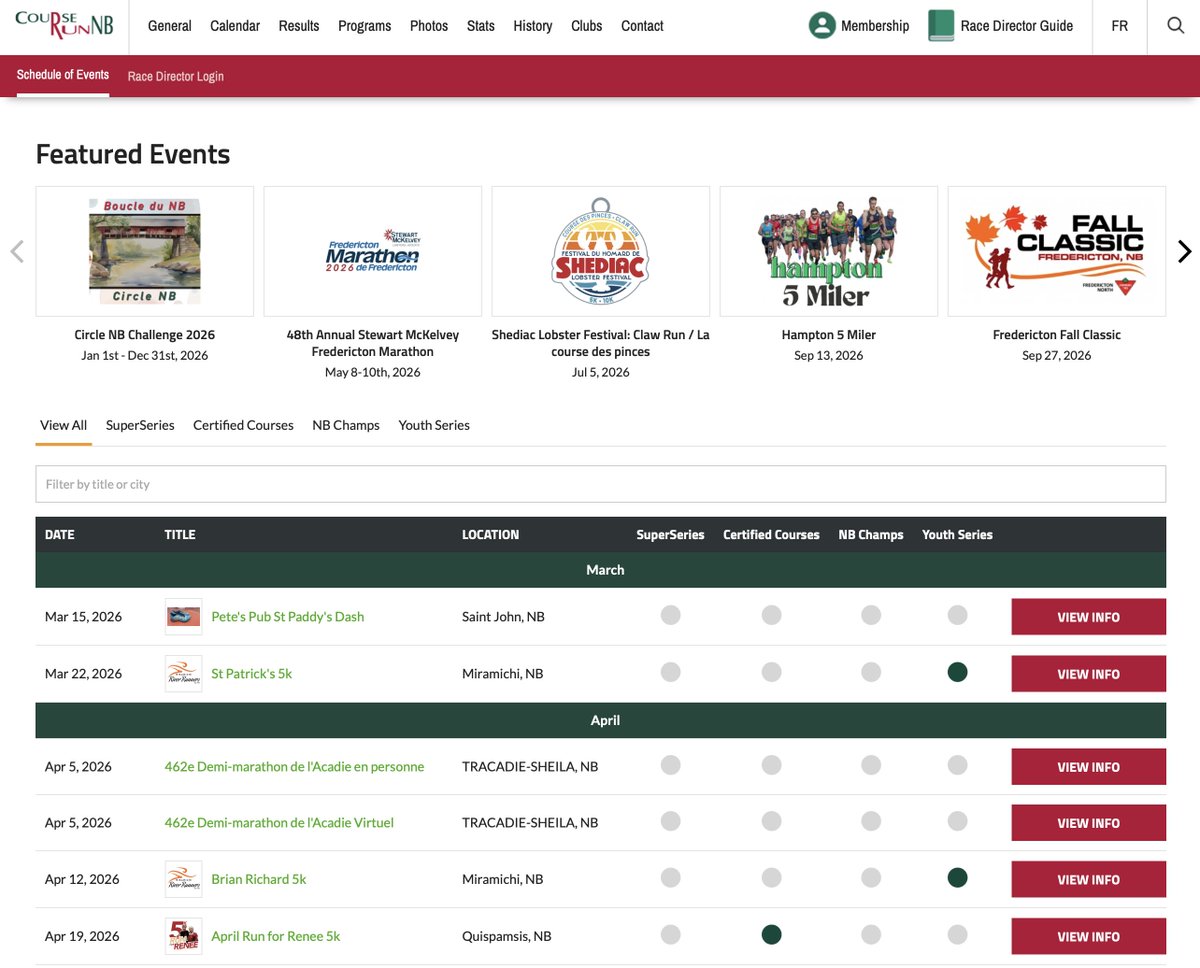Click Certified Courses dot for Pete's Pub row
This screenshot has width=1200, height=968.
[x=771, y=615]
